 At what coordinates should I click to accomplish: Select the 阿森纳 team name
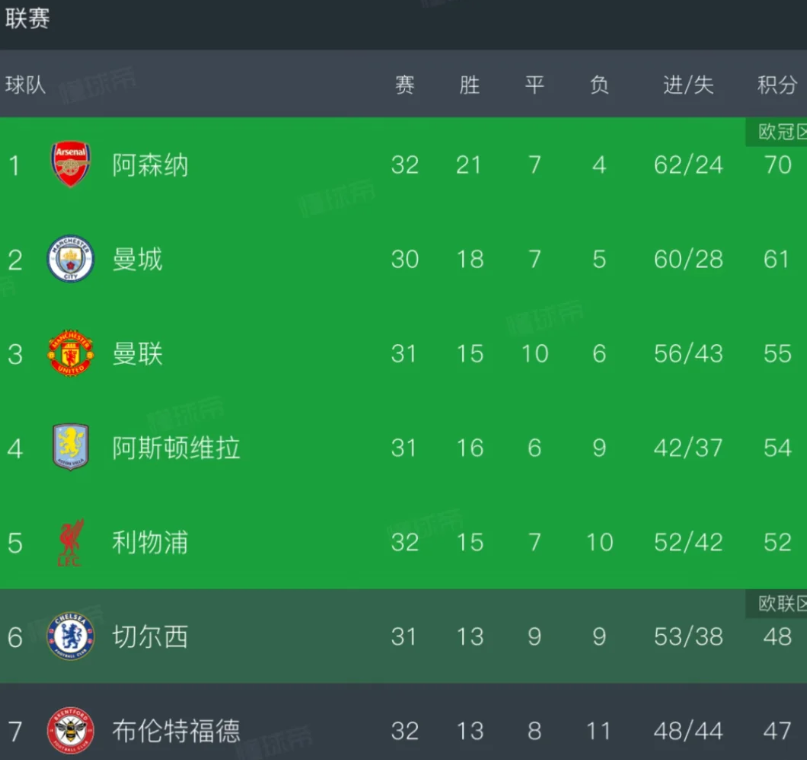click(150, 165)
